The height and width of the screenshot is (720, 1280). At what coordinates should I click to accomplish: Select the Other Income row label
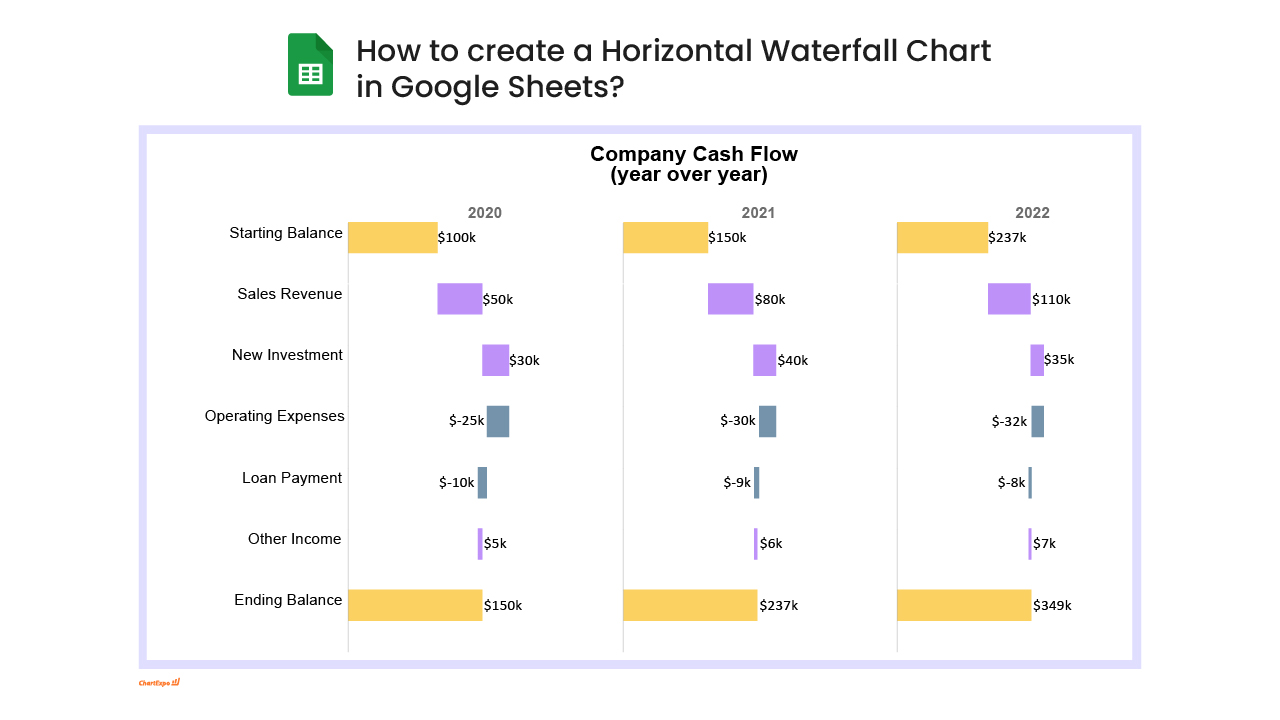click(295, 539)
